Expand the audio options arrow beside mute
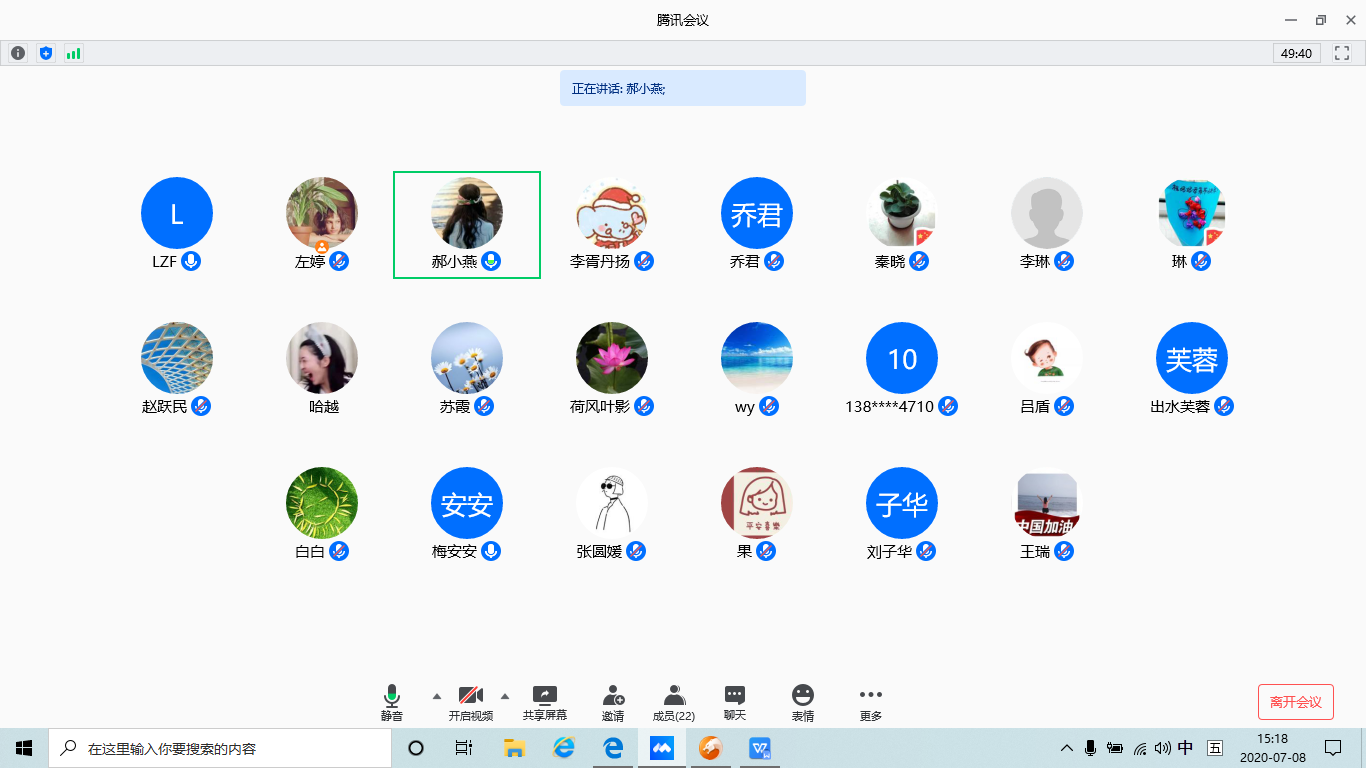 pyautogui.click(x=436, y=695)
